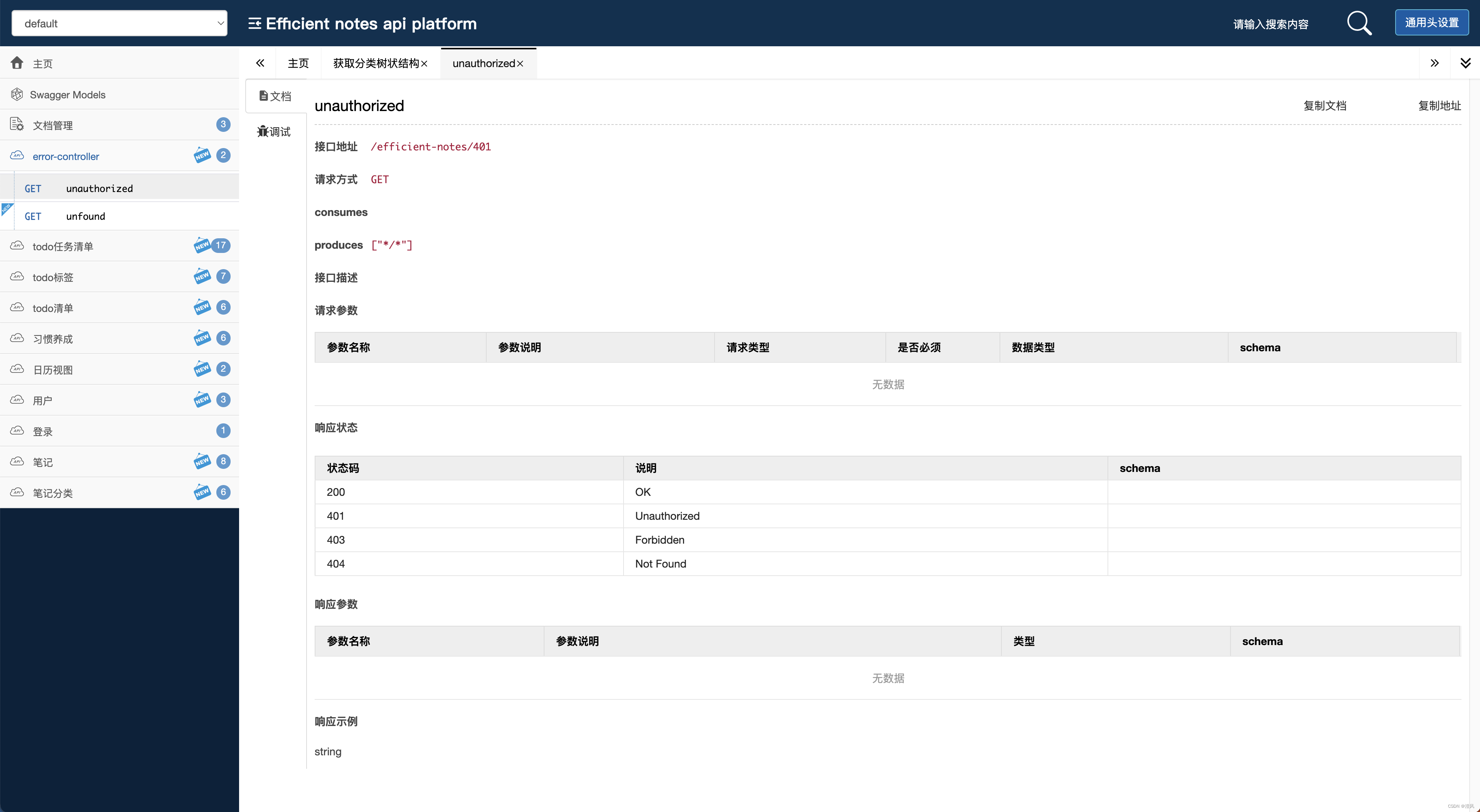Expand the todo任务清单 group
The image size is (1480, 812).
pos(120,246)
